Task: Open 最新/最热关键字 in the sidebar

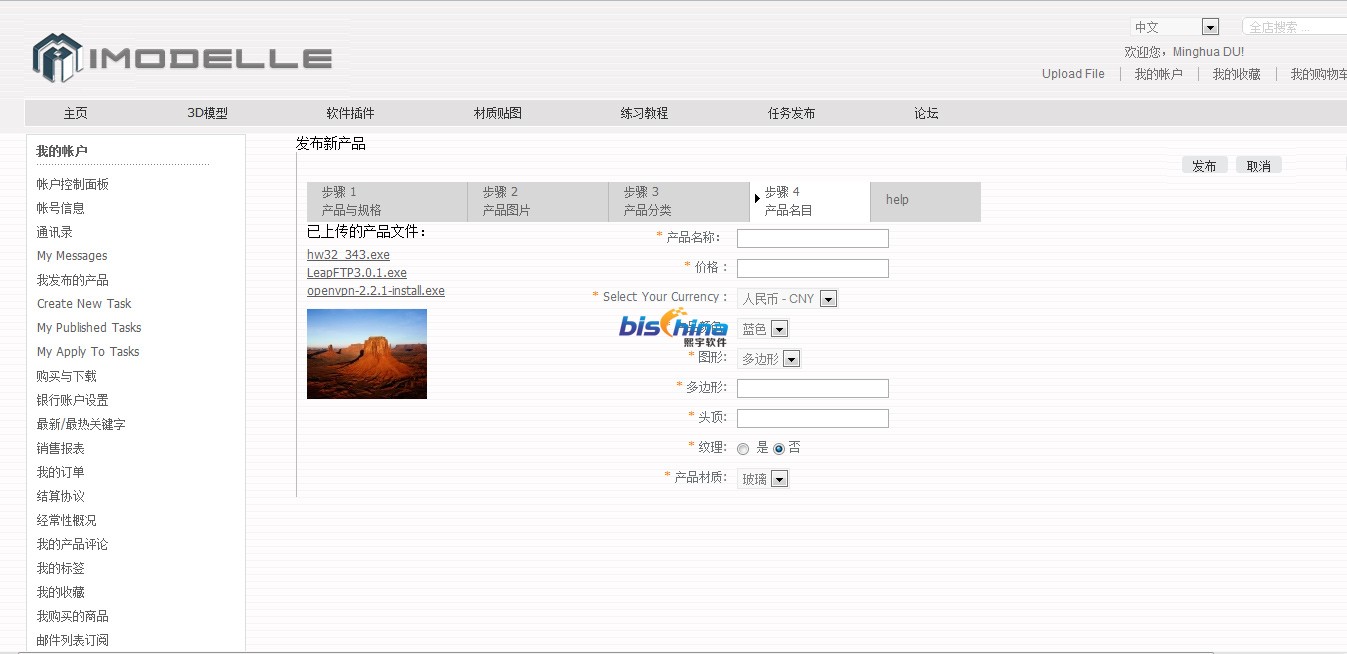Action: click(81, 424)
